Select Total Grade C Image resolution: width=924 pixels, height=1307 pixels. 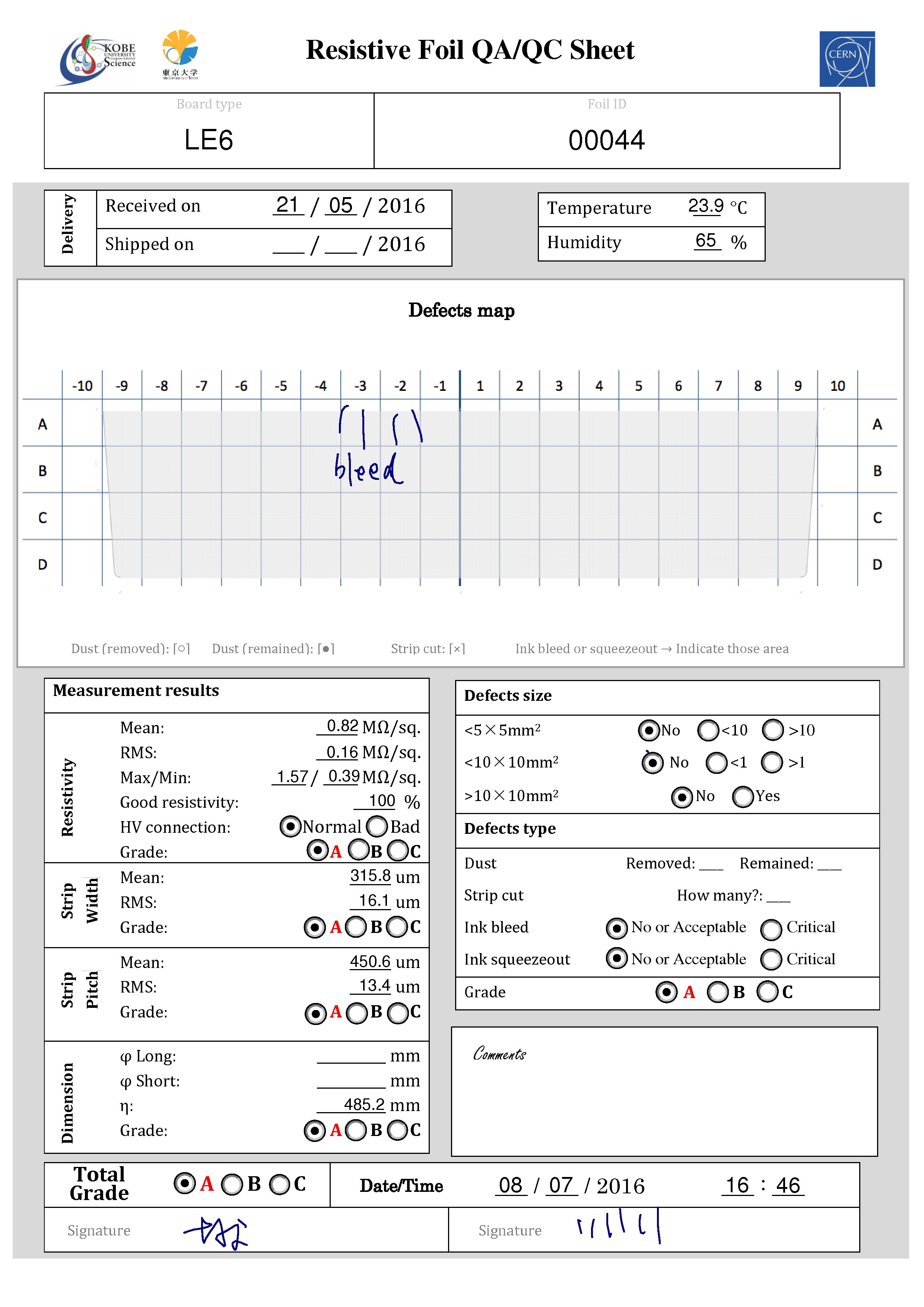coord(279,1185)
